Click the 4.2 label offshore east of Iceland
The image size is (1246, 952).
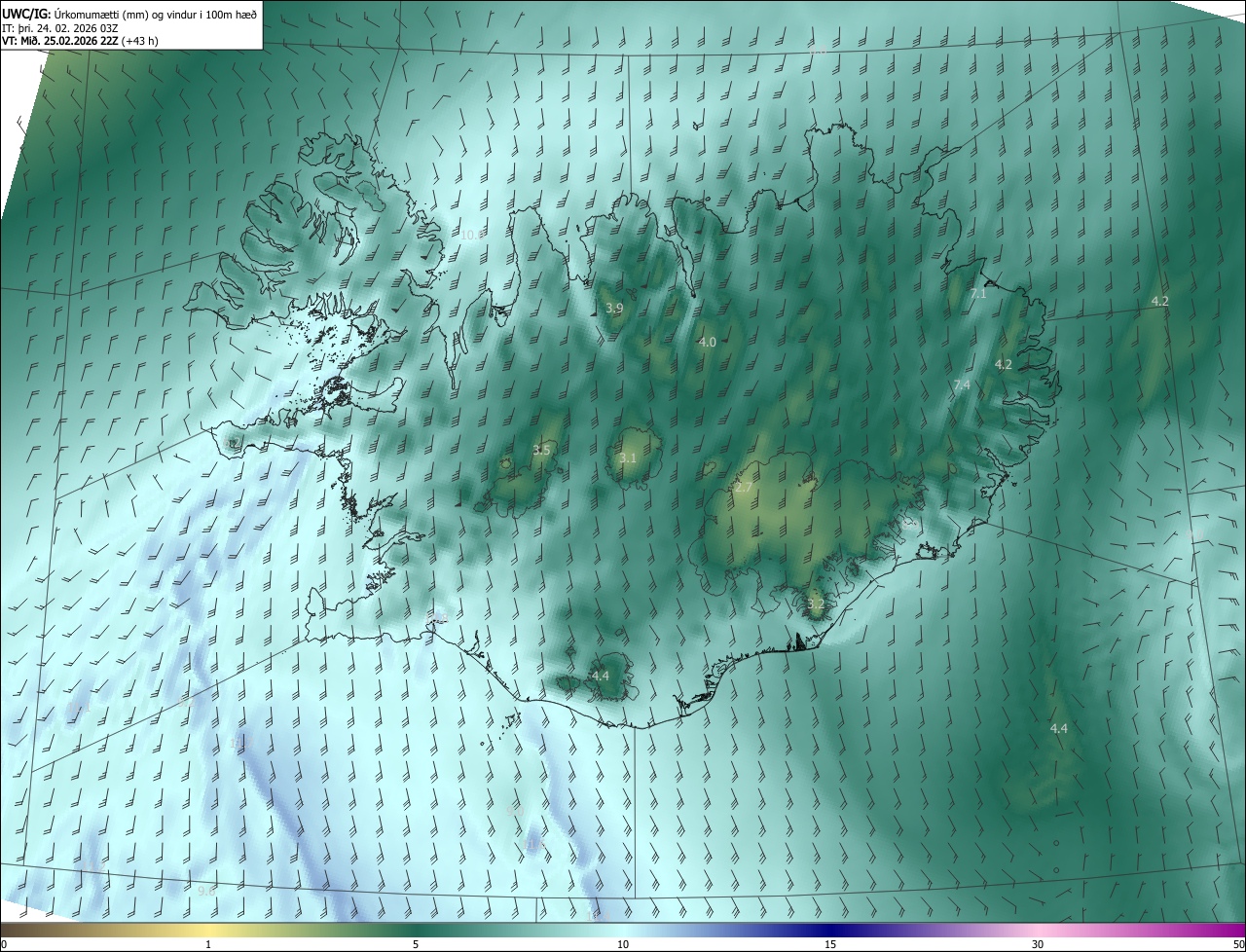pos(1160,301)
